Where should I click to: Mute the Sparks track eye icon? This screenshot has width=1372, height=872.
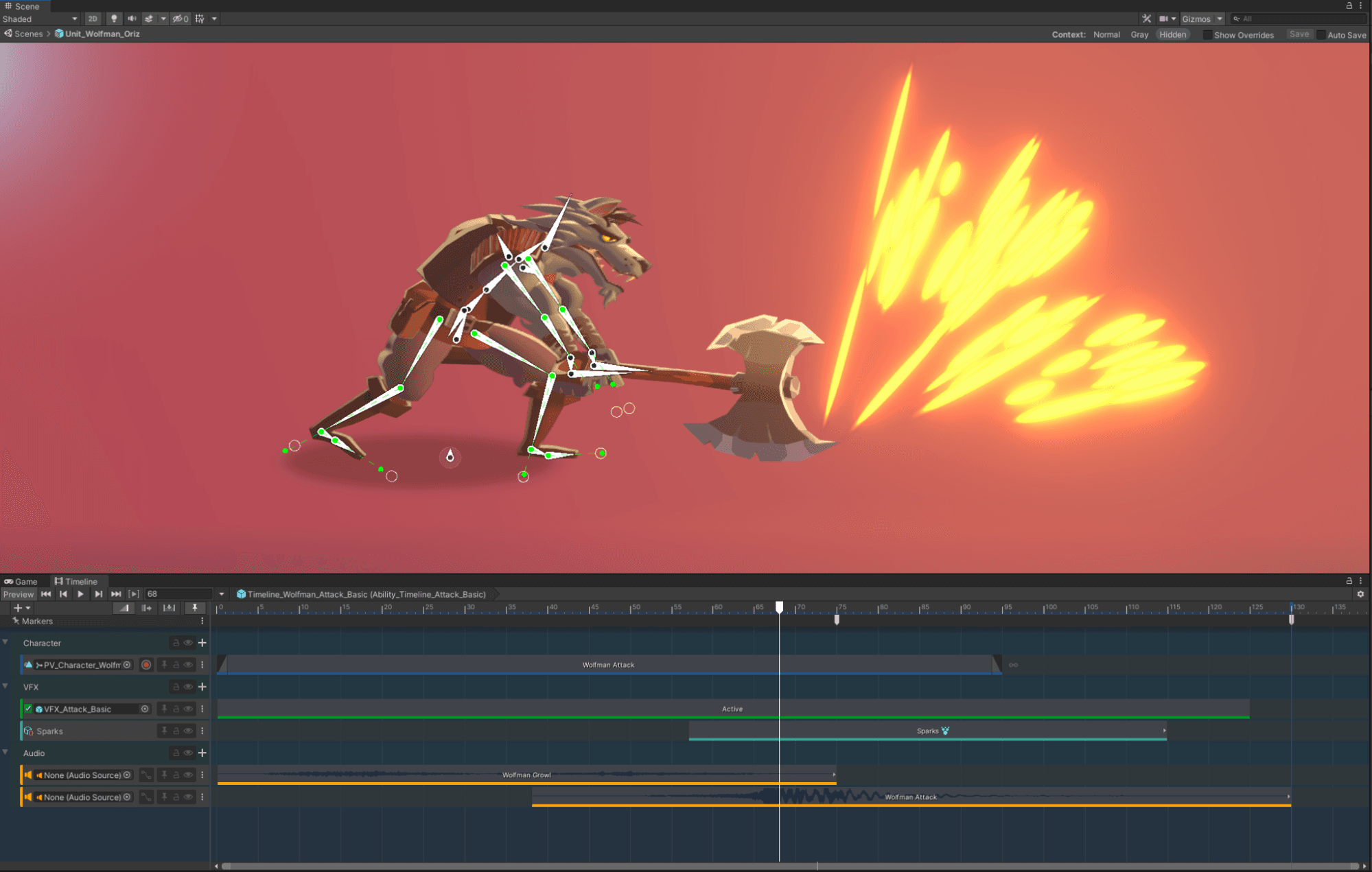tap(187, 731)
